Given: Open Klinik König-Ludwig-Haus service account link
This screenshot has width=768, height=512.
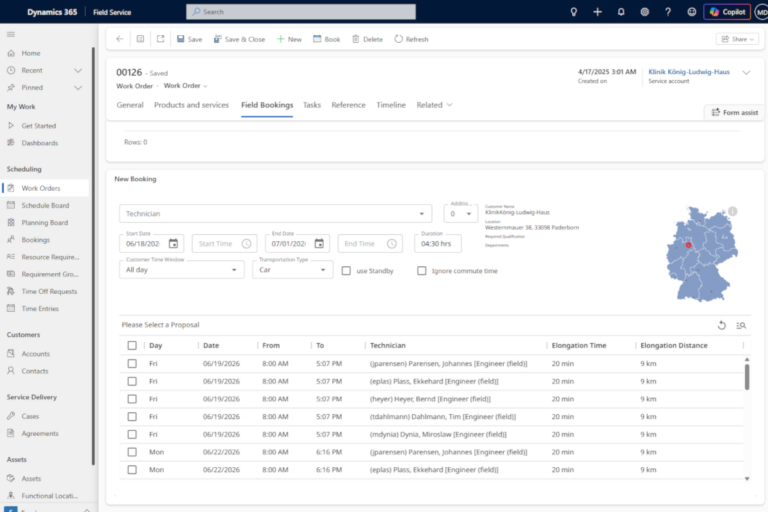Looking at the screenshot, I should pyautogui.click(x=689, y=72).
